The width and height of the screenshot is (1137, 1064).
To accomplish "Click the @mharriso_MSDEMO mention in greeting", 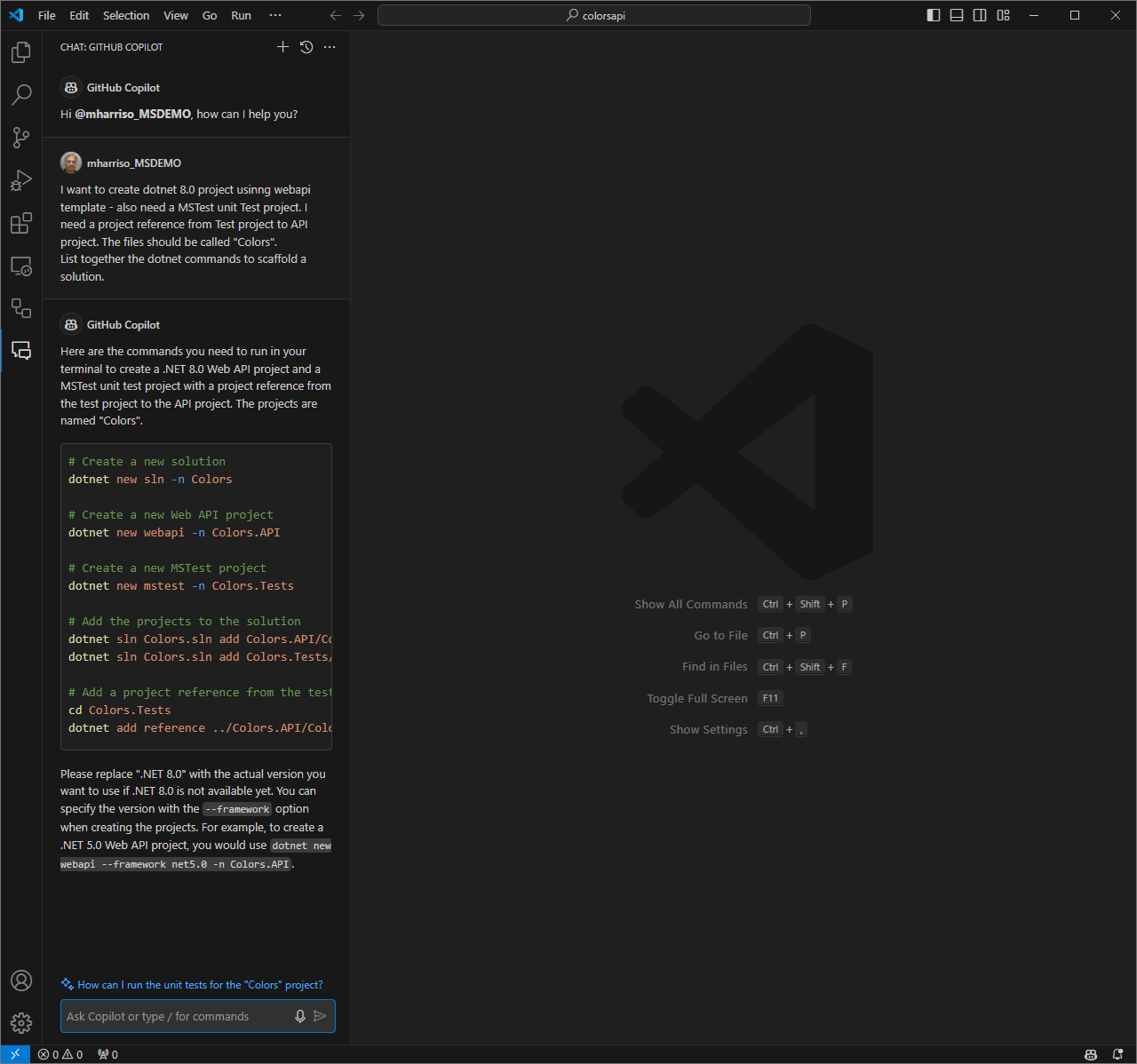I will pyautogui.click(x=132, y=114).
